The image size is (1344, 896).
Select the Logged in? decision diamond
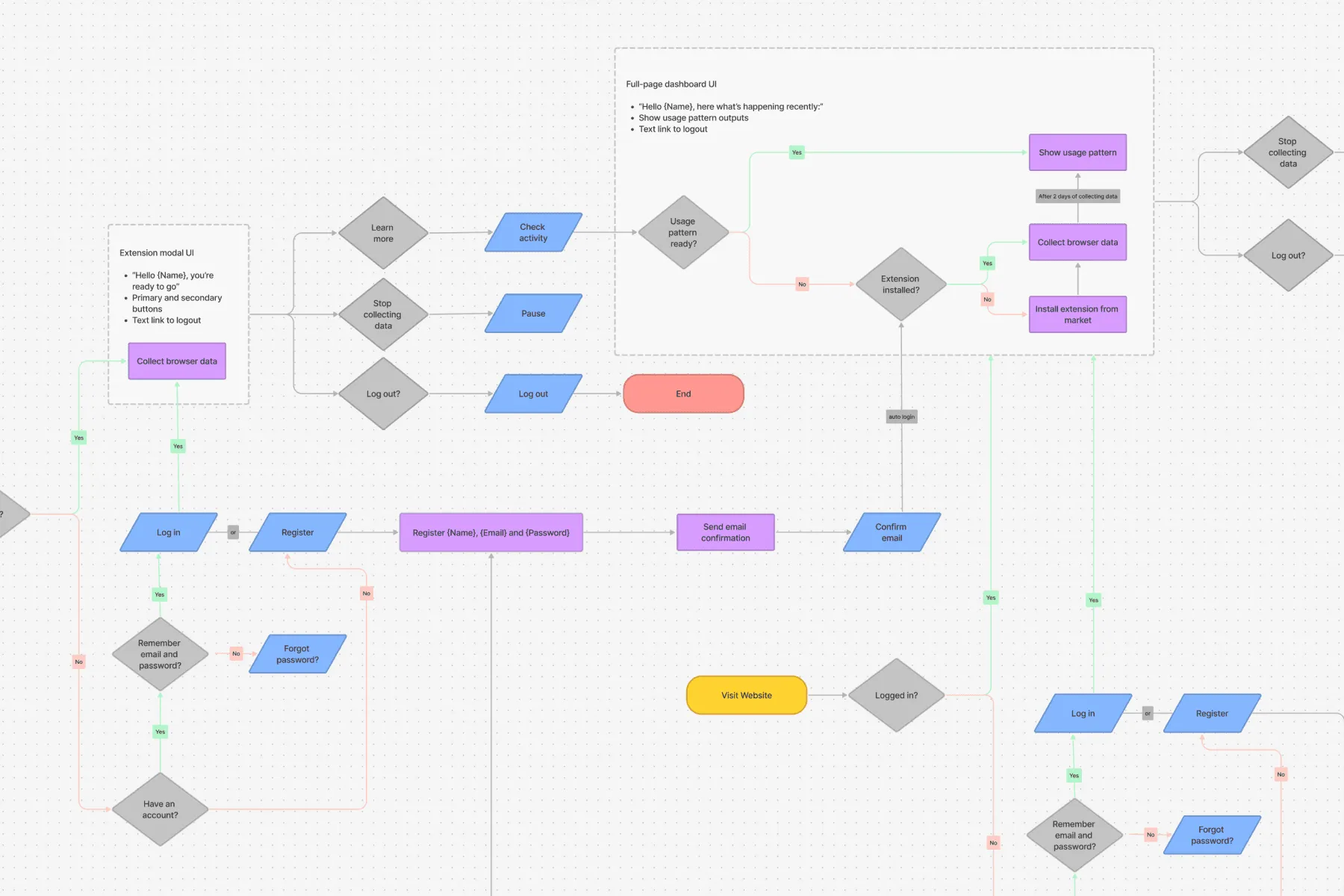897,695
